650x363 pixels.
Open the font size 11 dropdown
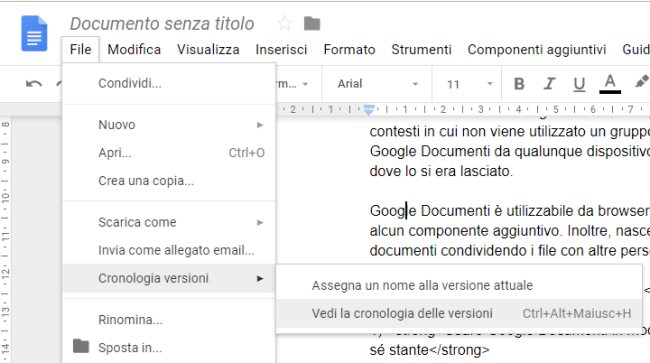point(470,84)
